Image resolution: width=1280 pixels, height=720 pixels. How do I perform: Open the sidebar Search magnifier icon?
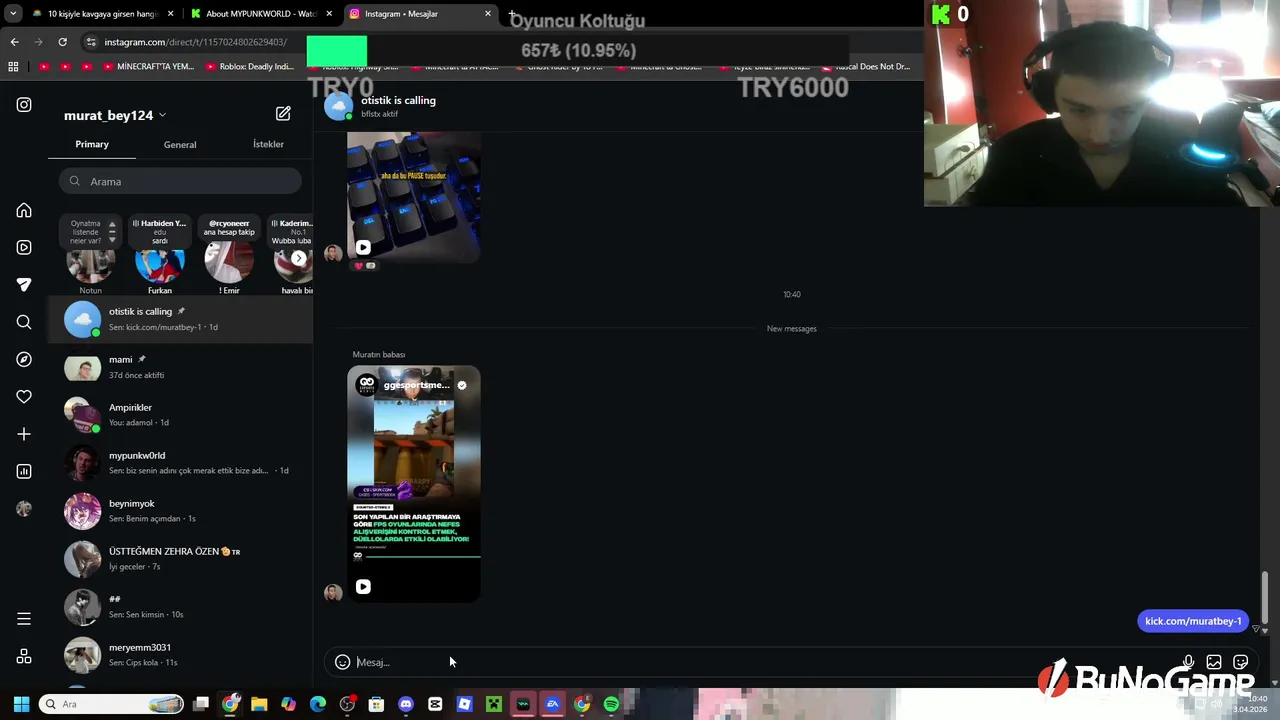click(x=24, y=322)
